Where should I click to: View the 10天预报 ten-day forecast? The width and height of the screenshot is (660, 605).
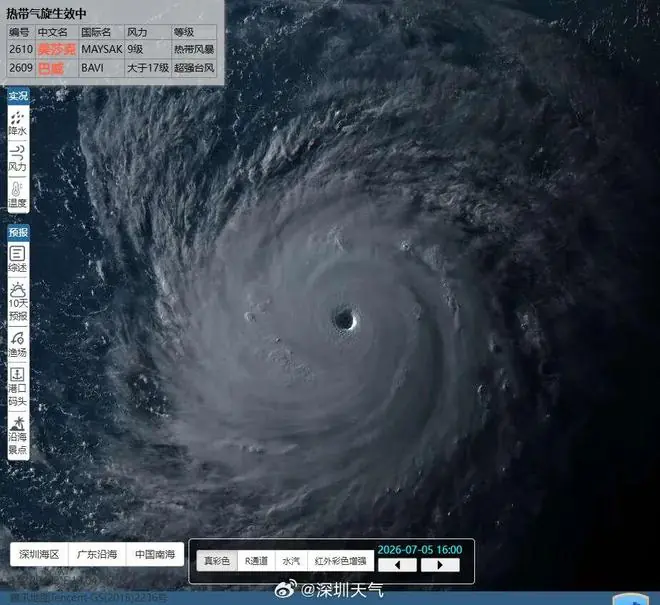[x=18, y=301]
